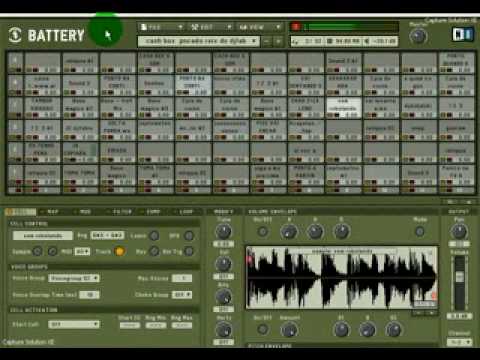Open the kit name dropdown

(199, 41)
